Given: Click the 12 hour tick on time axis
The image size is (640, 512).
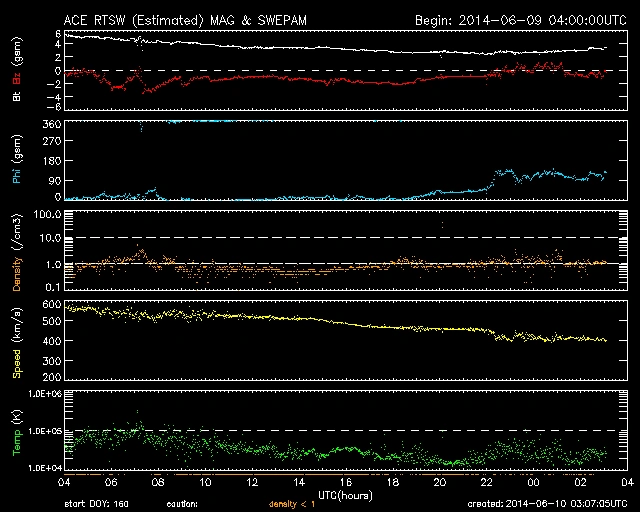Looking at the screenshot, I should [252, 482].
